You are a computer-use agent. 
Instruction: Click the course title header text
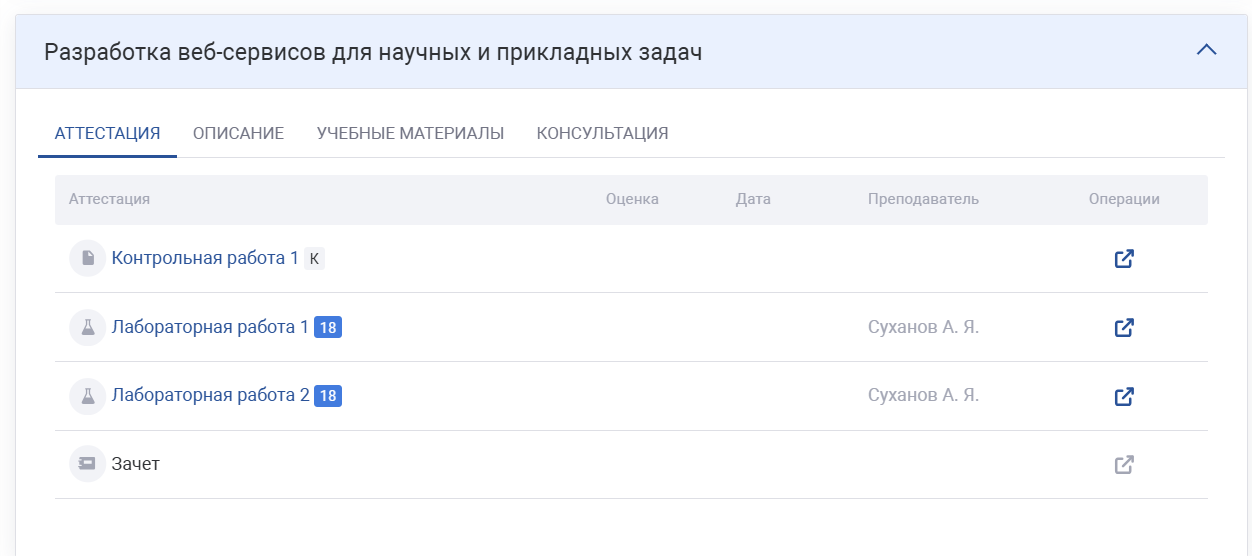[373, 52]
